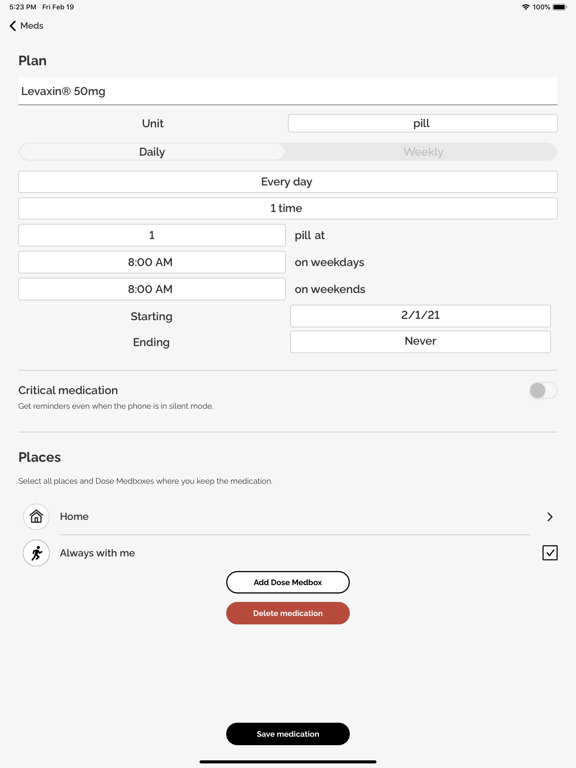The height and width of the screenshot is (768, 576).
Task: Click the Home house icon
Action: [36, 516]
